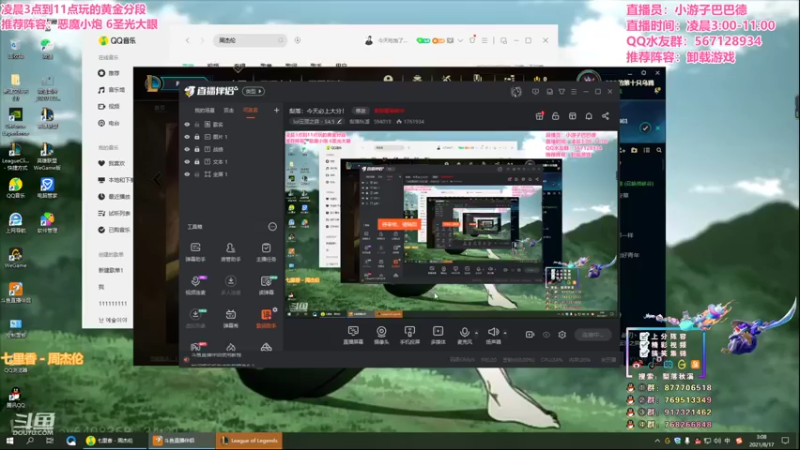Open playlist 111111111 in QQ Music

tap(112, 304)
